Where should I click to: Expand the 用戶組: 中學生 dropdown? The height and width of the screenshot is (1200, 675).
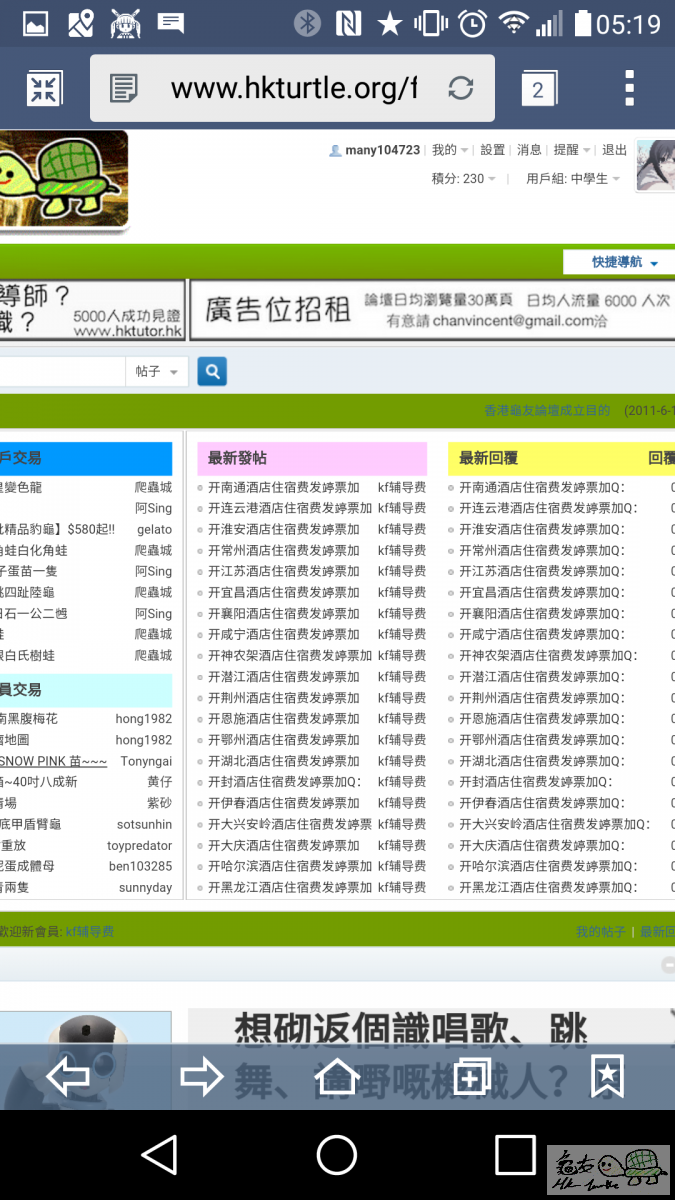[x=573, y=179]
